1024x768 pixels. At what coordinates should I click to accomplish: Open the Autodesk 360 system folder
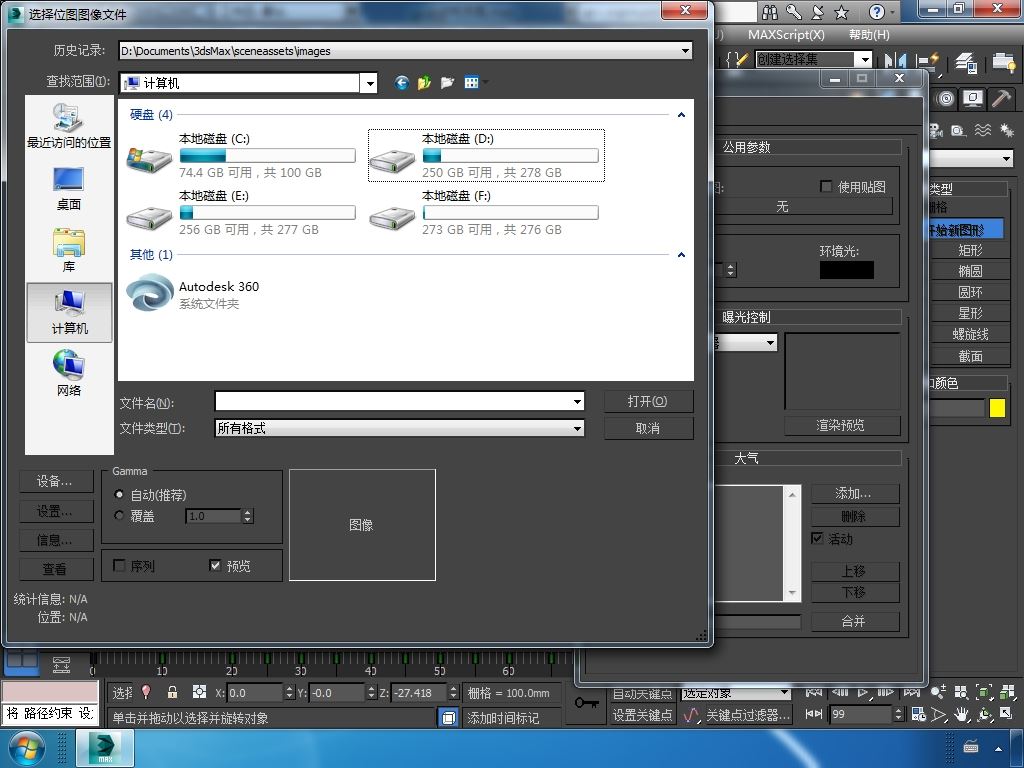pyautogui.click(x=193, y=294)
